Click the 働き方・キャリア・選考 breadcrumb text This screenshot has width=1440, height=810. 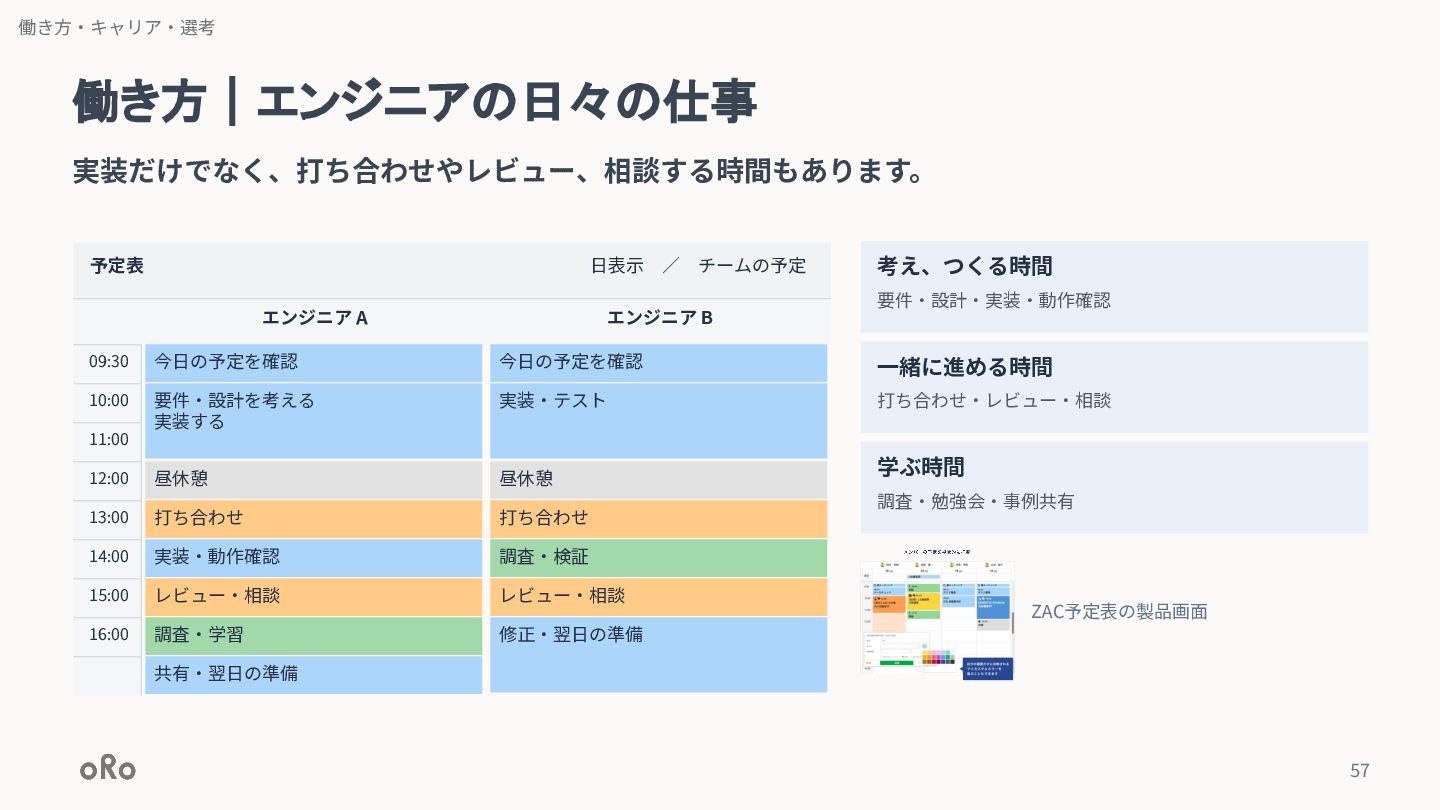116,28
